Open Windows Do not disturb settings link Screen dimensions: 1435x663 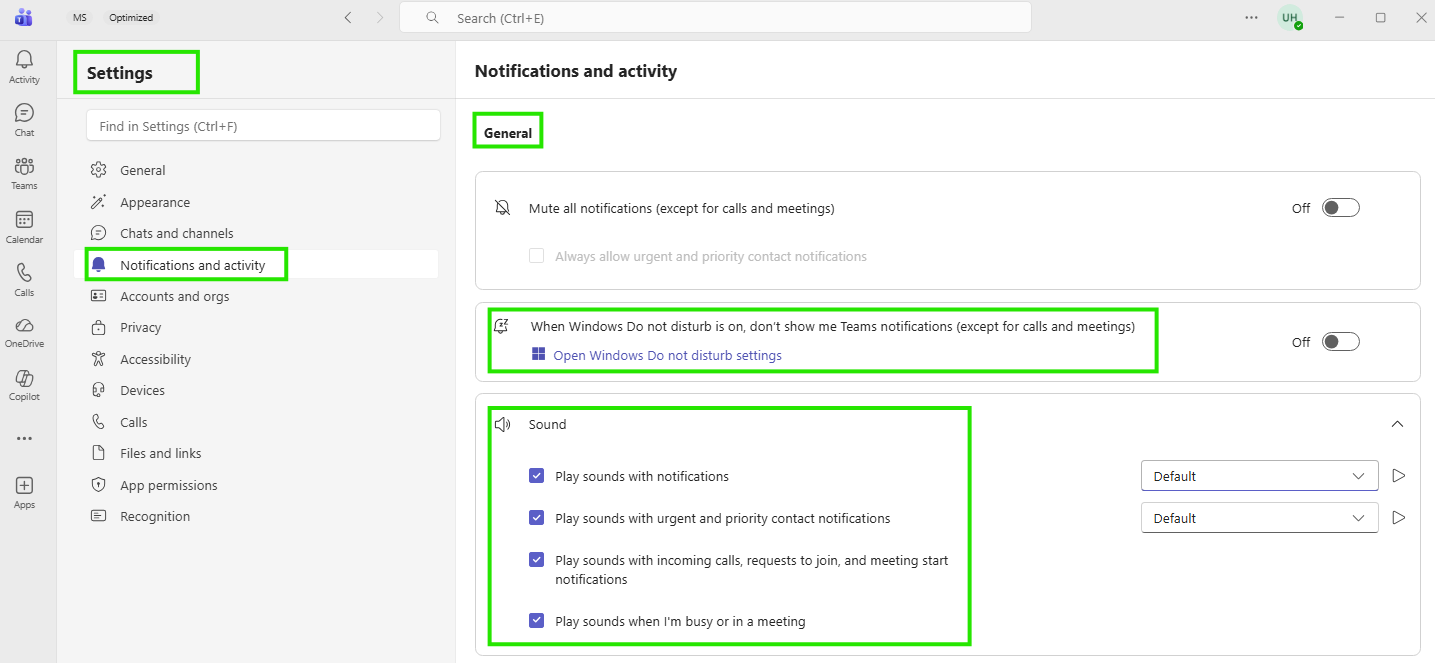pyautogui.click(x=667, y=355)
